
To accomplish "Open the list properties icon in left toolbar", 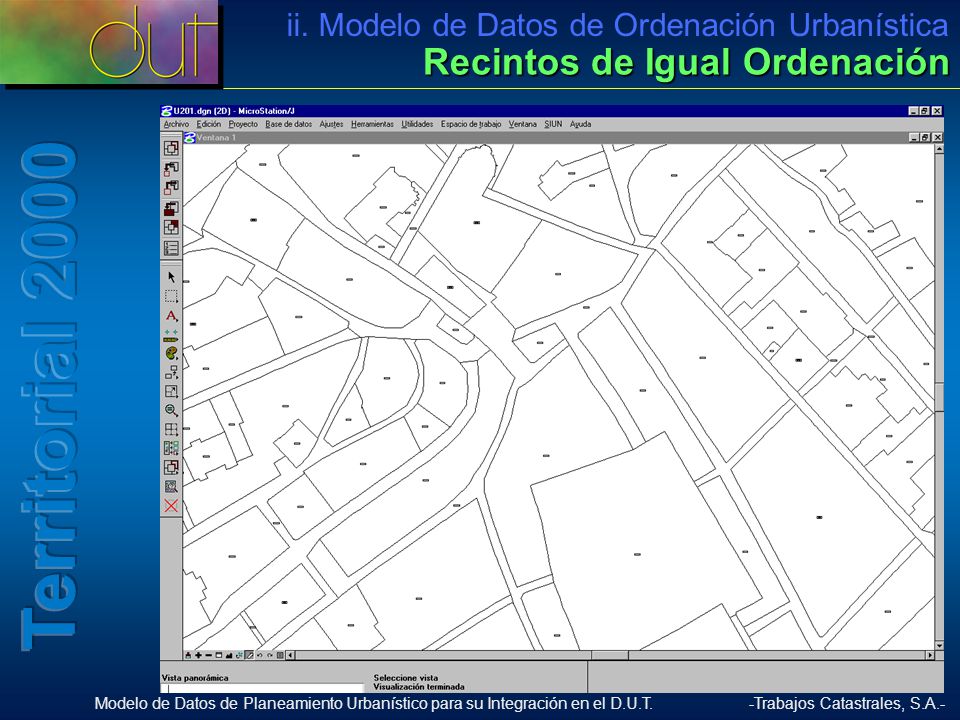I will [171, 248].
